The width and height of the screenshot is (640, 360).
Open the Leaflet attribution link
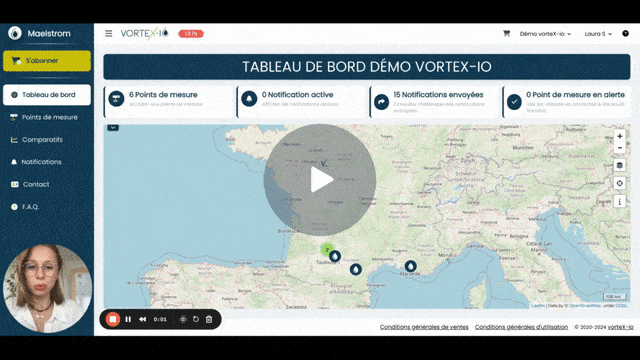[538, 305]
